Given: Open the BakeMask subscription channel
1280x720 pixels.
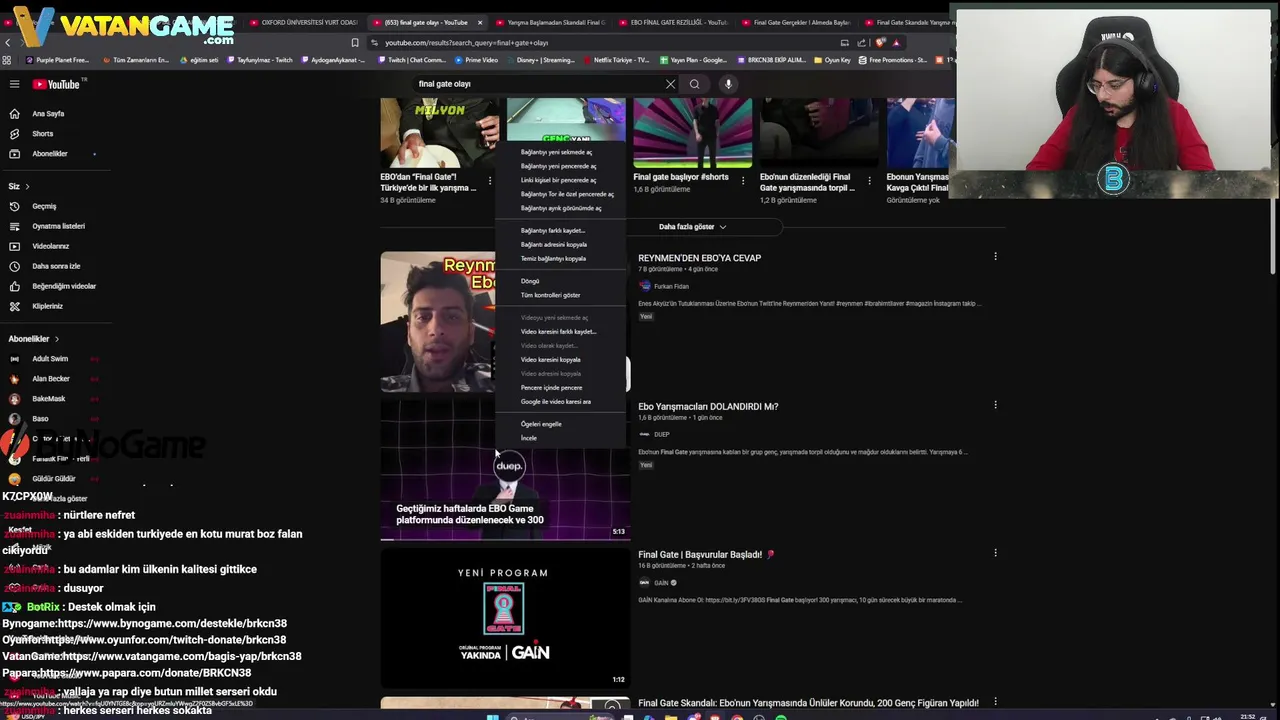Looking at the screenshot, I should tap(48, 399).
